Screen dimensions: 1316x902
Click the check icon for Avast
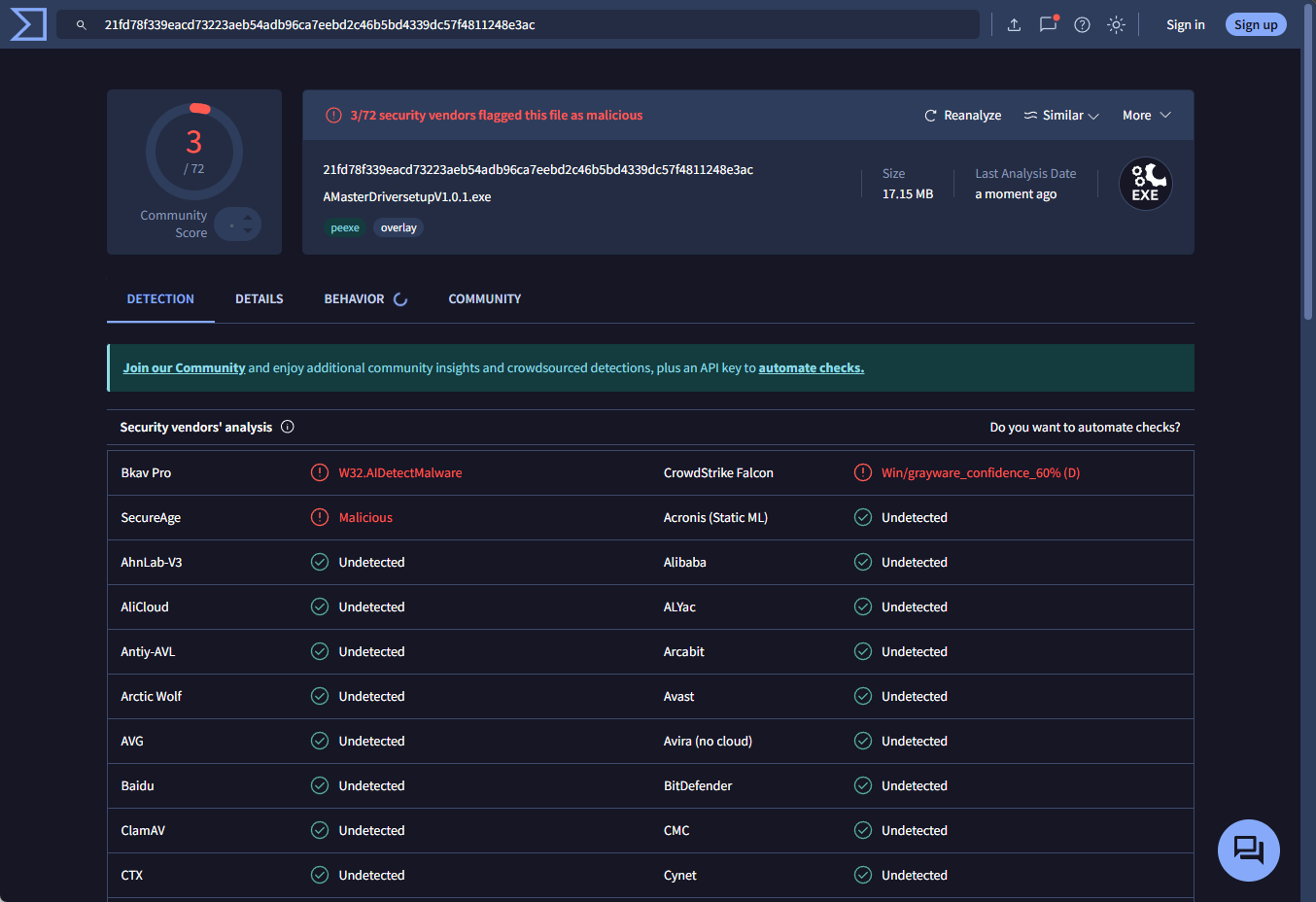863,696
